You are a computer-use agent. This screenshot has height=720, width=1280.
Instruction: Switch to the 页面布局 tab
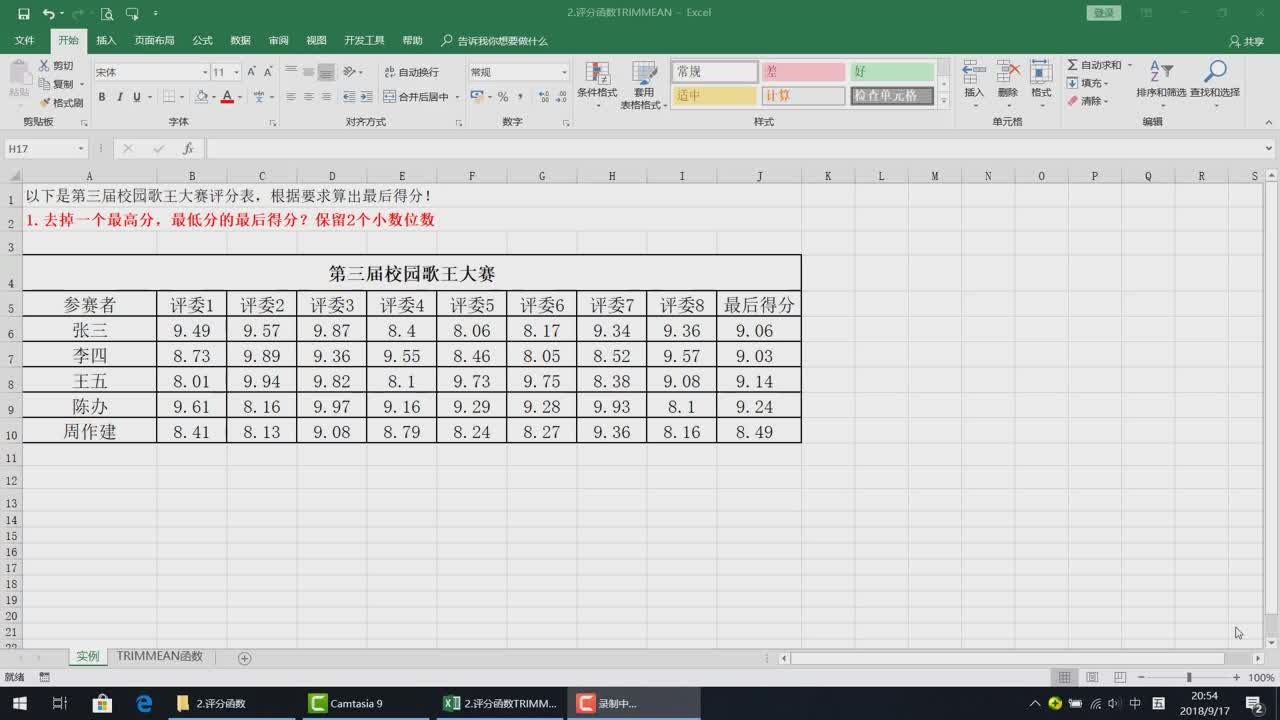click(154, 41)
